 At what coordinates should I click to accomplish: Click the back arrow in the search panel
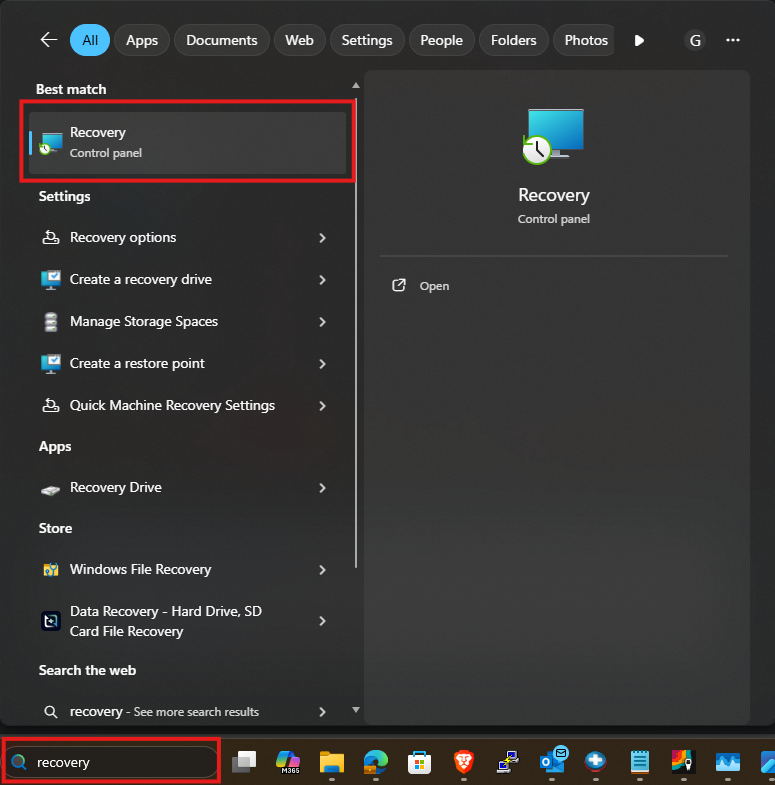(48, 40)
